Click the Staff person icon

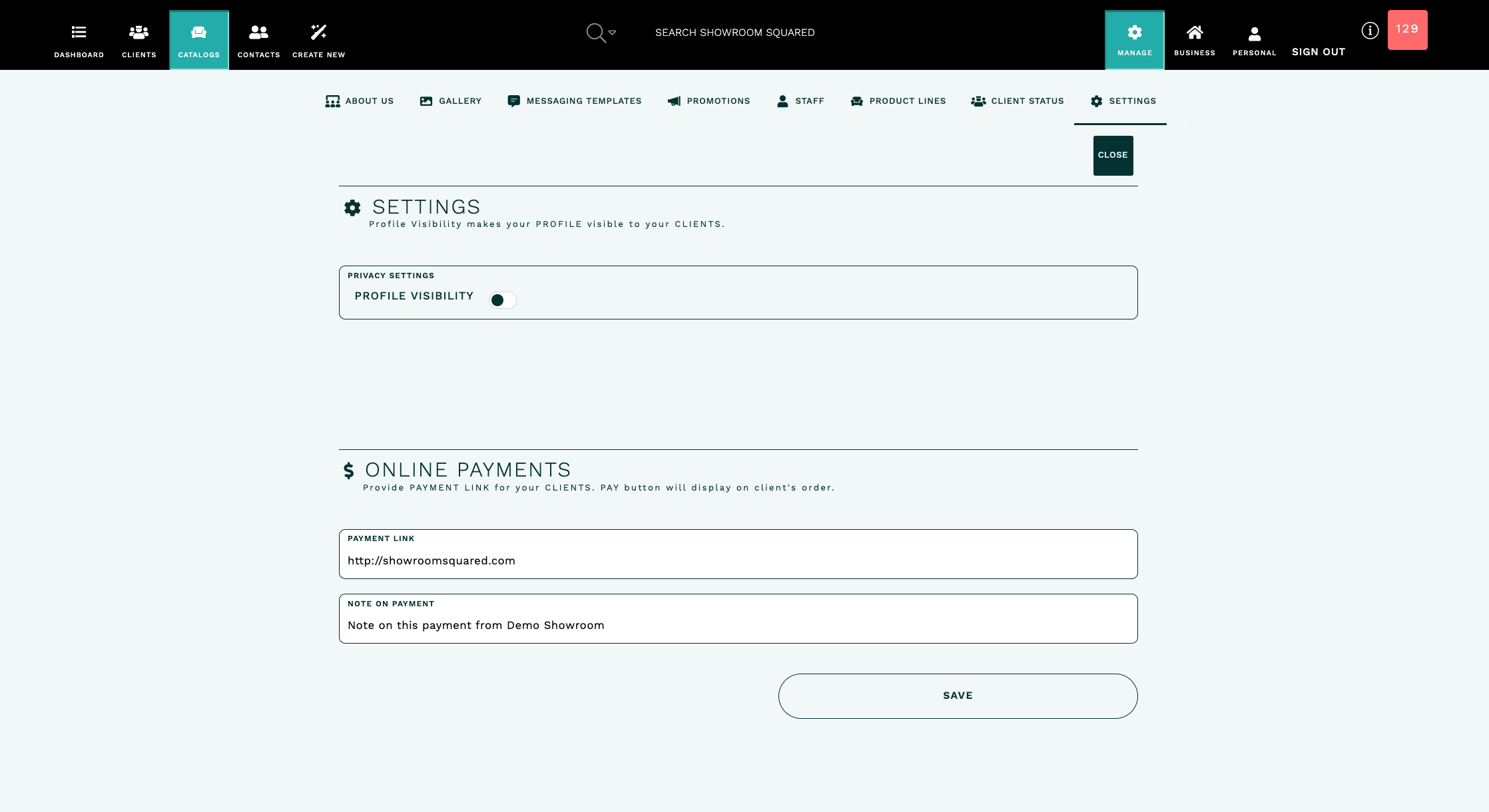782,101
